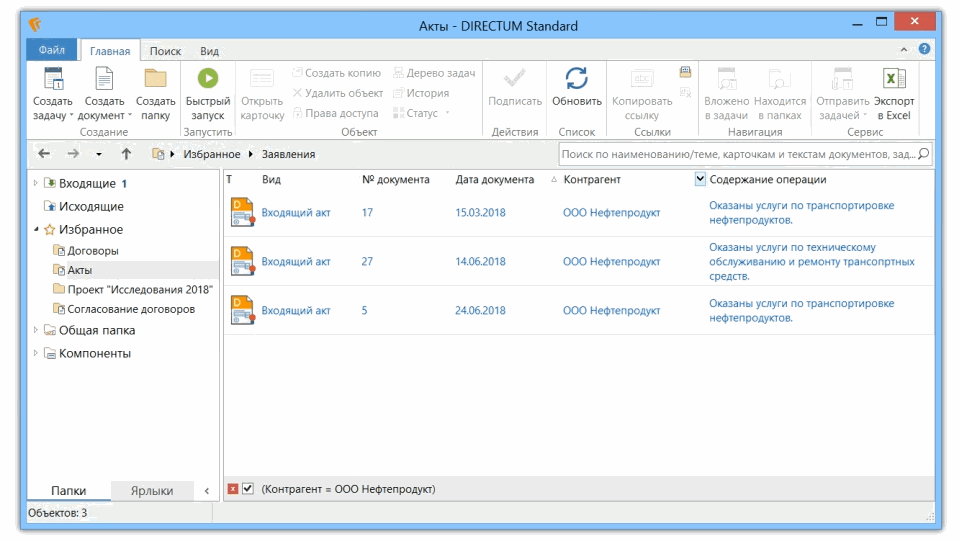Click Заявления in the breadcrumb

[288, 154]
